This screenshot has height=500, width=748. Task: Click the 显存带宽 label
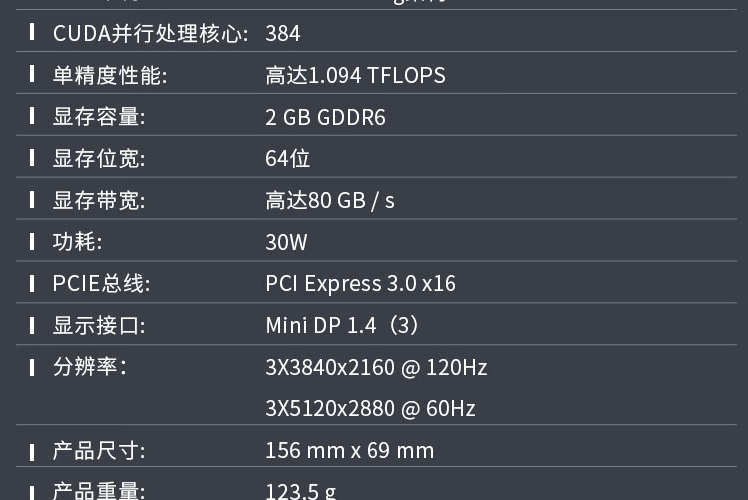coord(99,201)
